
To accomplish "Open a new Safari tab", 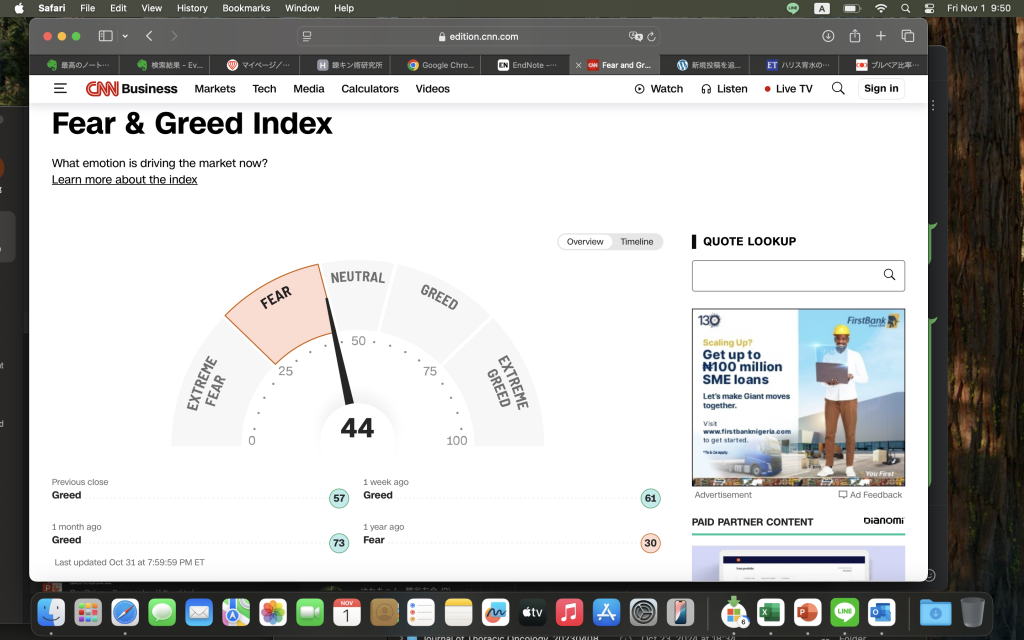I will pyautogui.click(x=881, y=36).
